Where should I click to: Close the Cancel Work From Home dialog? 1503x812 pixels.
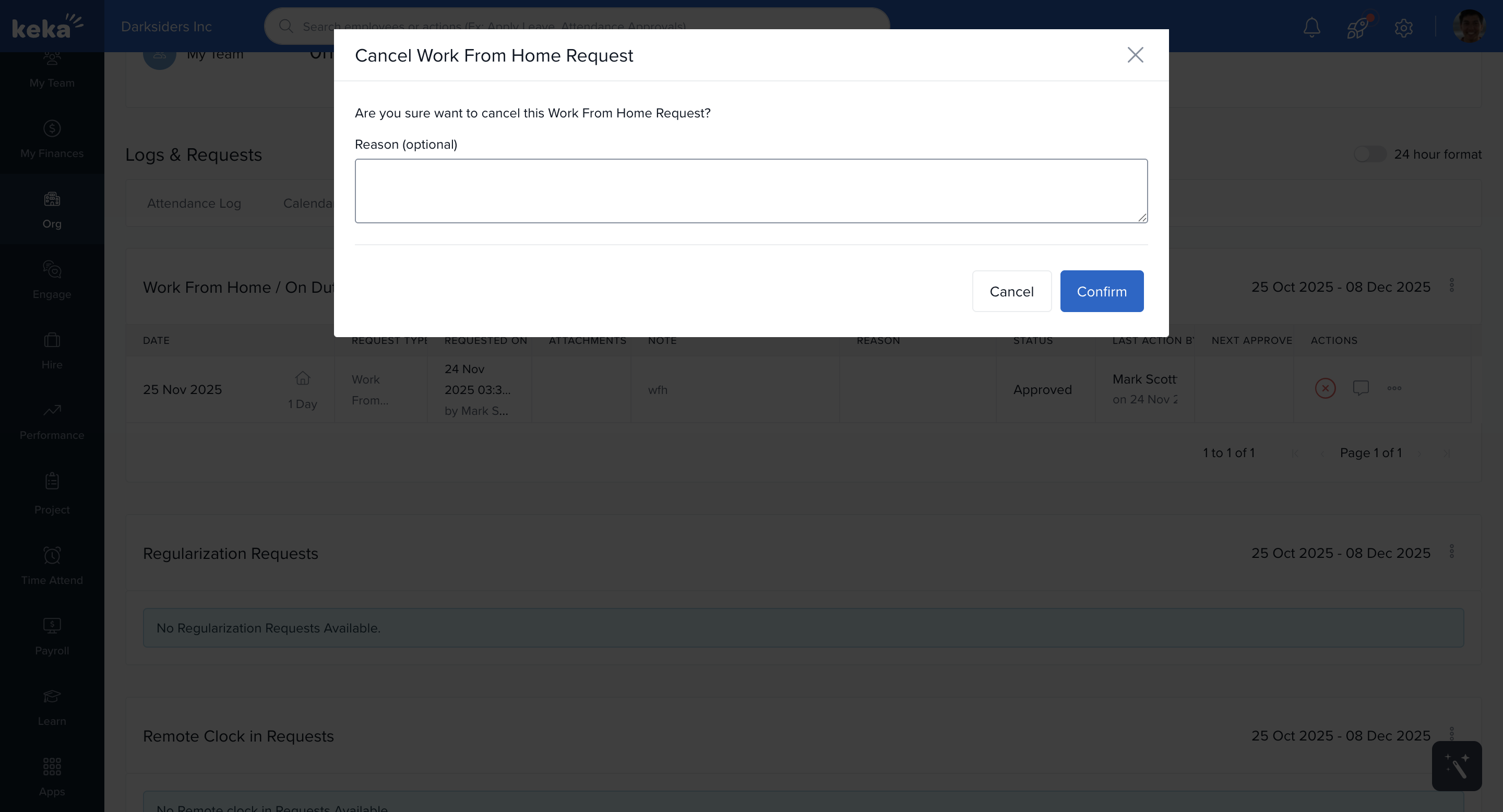click(1135, 55)
